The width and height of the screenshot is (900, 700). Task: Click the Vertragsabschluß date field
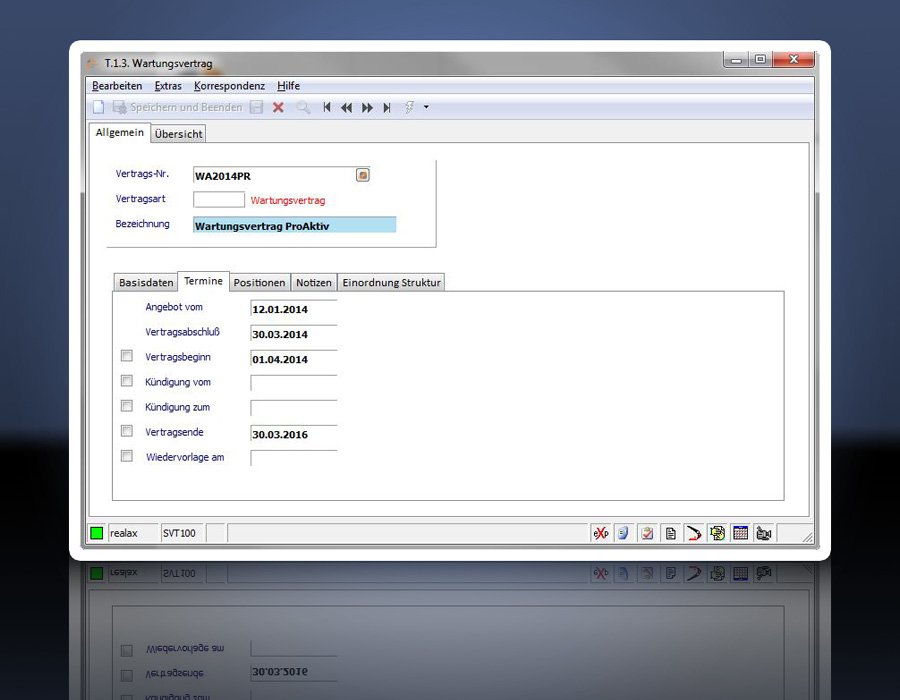294,334
